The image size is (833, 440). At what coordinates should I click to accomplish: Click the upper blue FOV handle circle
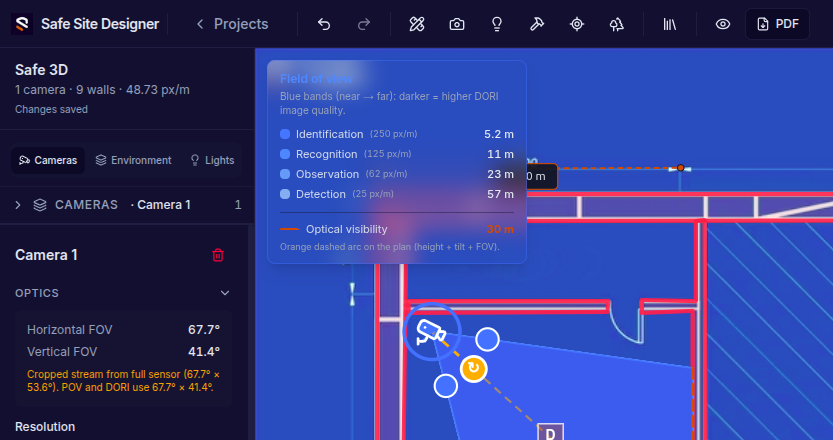click(x=487, y=339)
